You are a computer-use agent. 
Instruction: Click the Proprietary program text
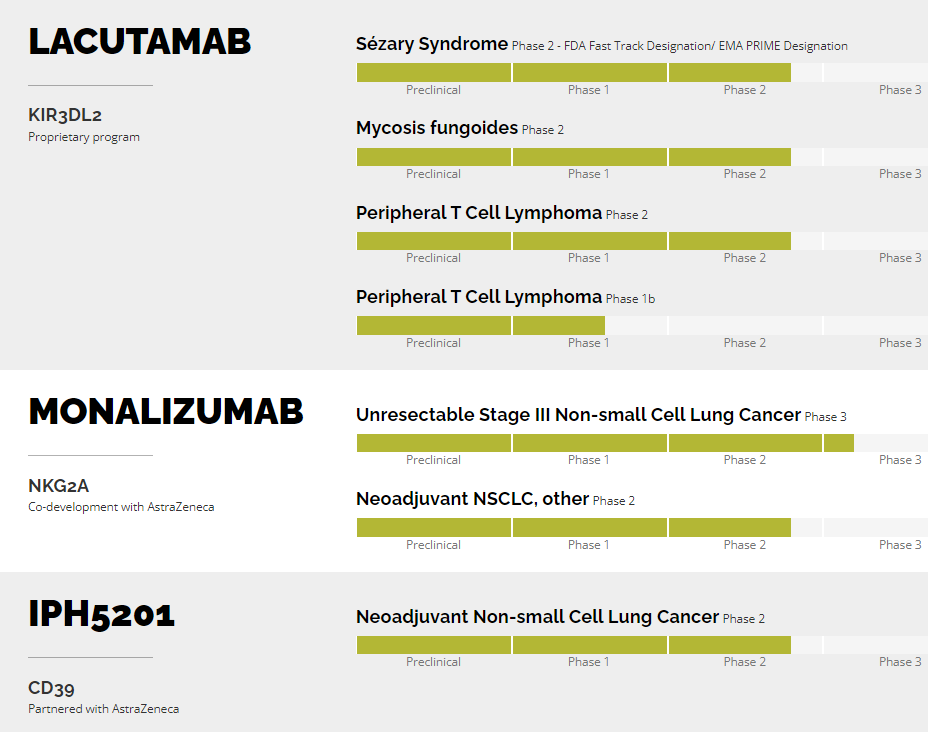84,137
